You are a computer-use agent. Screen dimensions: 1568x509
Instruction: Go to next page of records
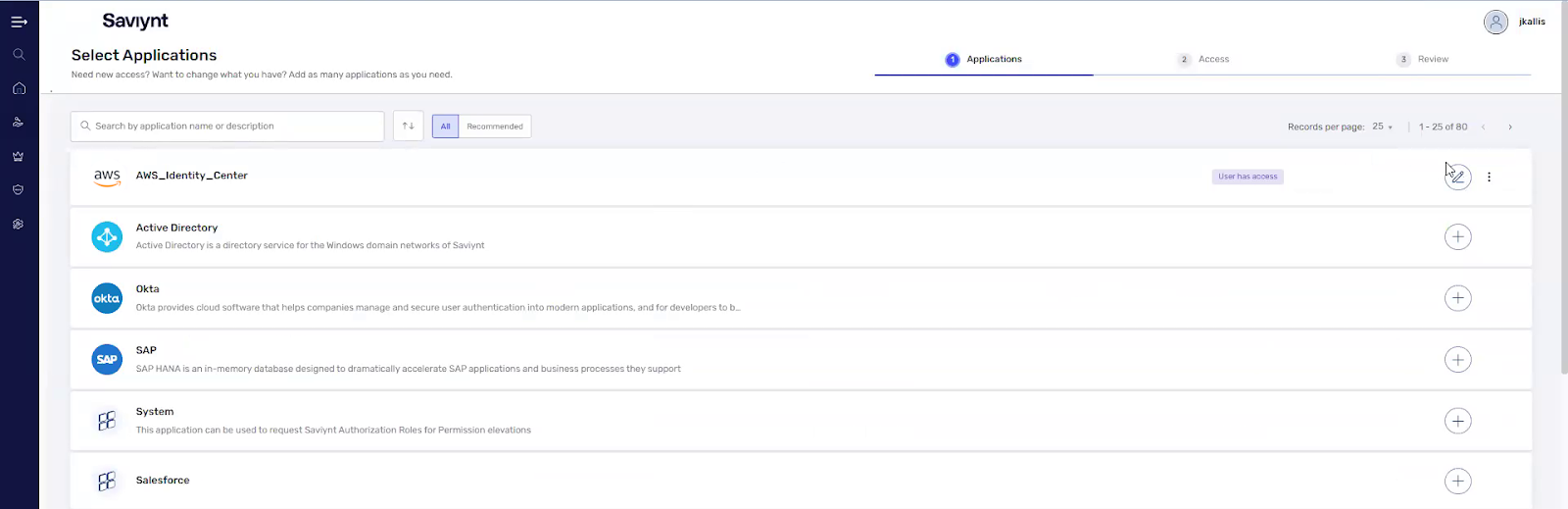[1510, 127]
